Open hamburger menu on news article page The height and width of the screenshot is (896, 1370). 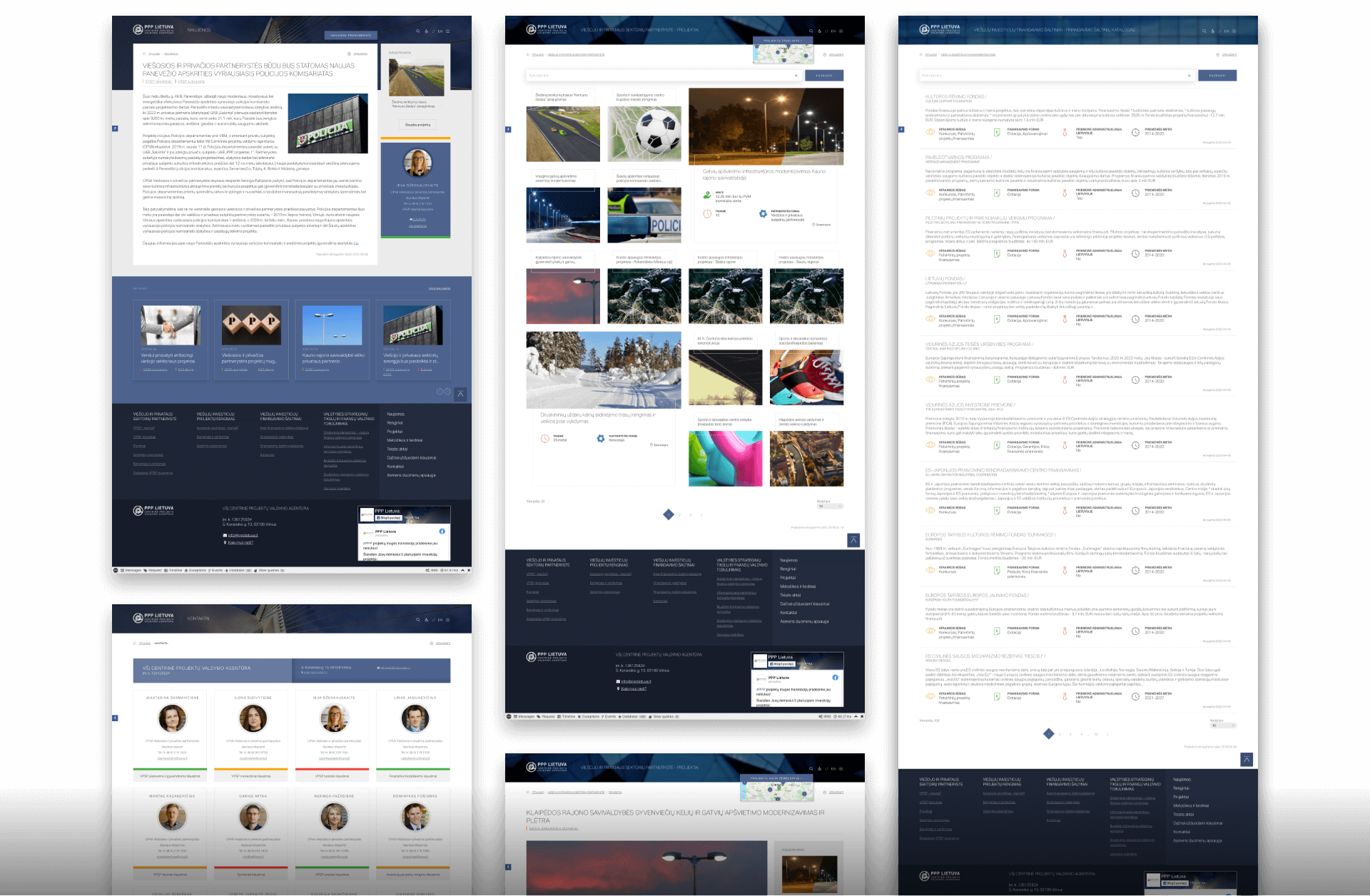click(448, 31)
